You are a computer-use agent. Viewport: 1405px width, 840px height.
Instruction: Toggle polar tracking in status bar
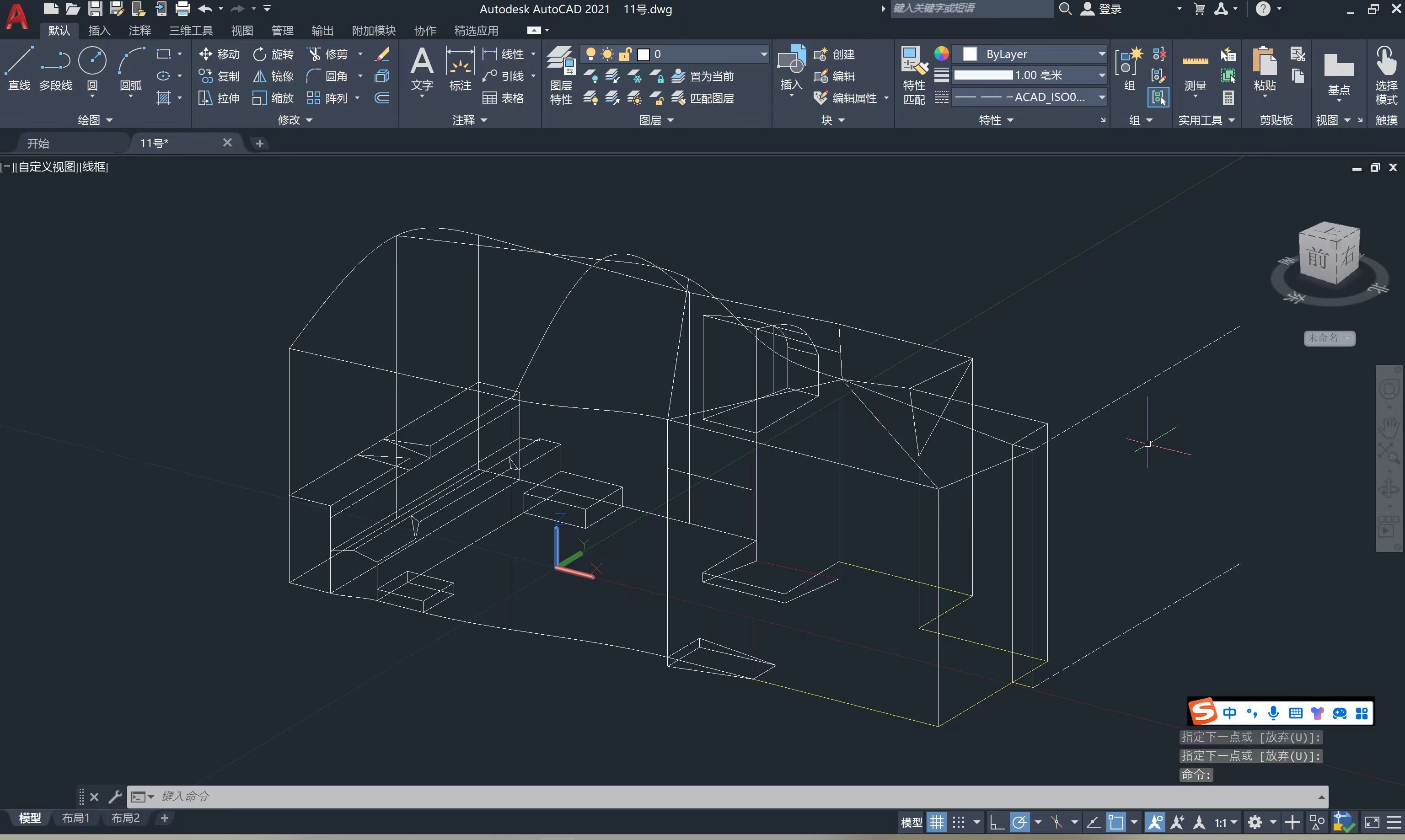(1019, 822)
